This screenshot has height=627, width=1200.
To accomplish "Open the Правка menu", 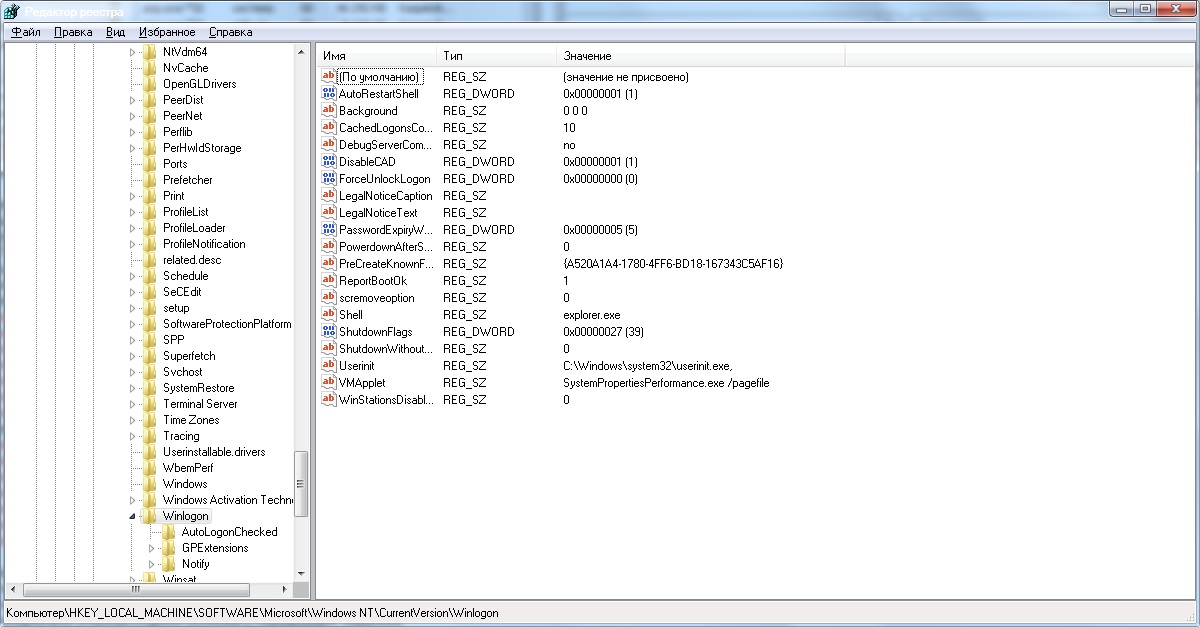I will point(74,32).
